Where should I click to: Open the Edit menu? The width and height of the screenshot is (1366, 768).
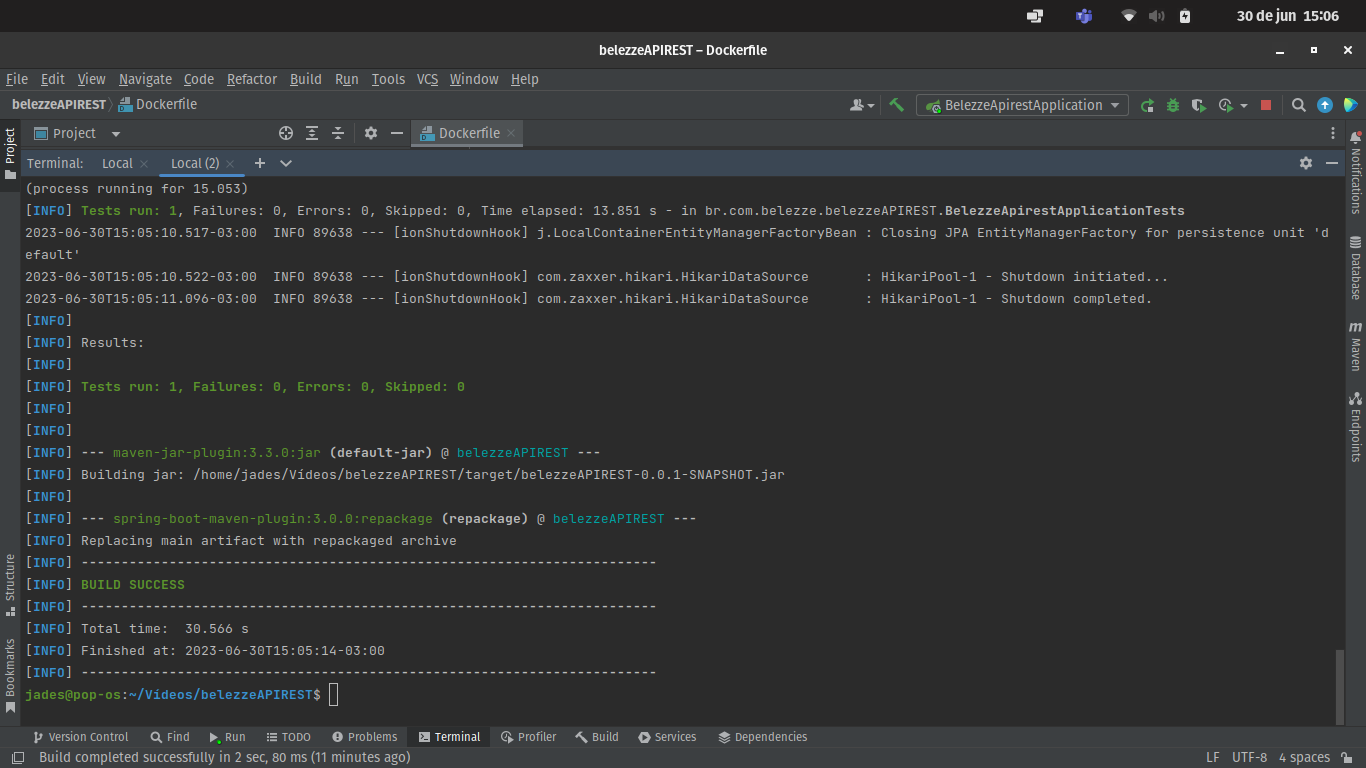point(53,79)
